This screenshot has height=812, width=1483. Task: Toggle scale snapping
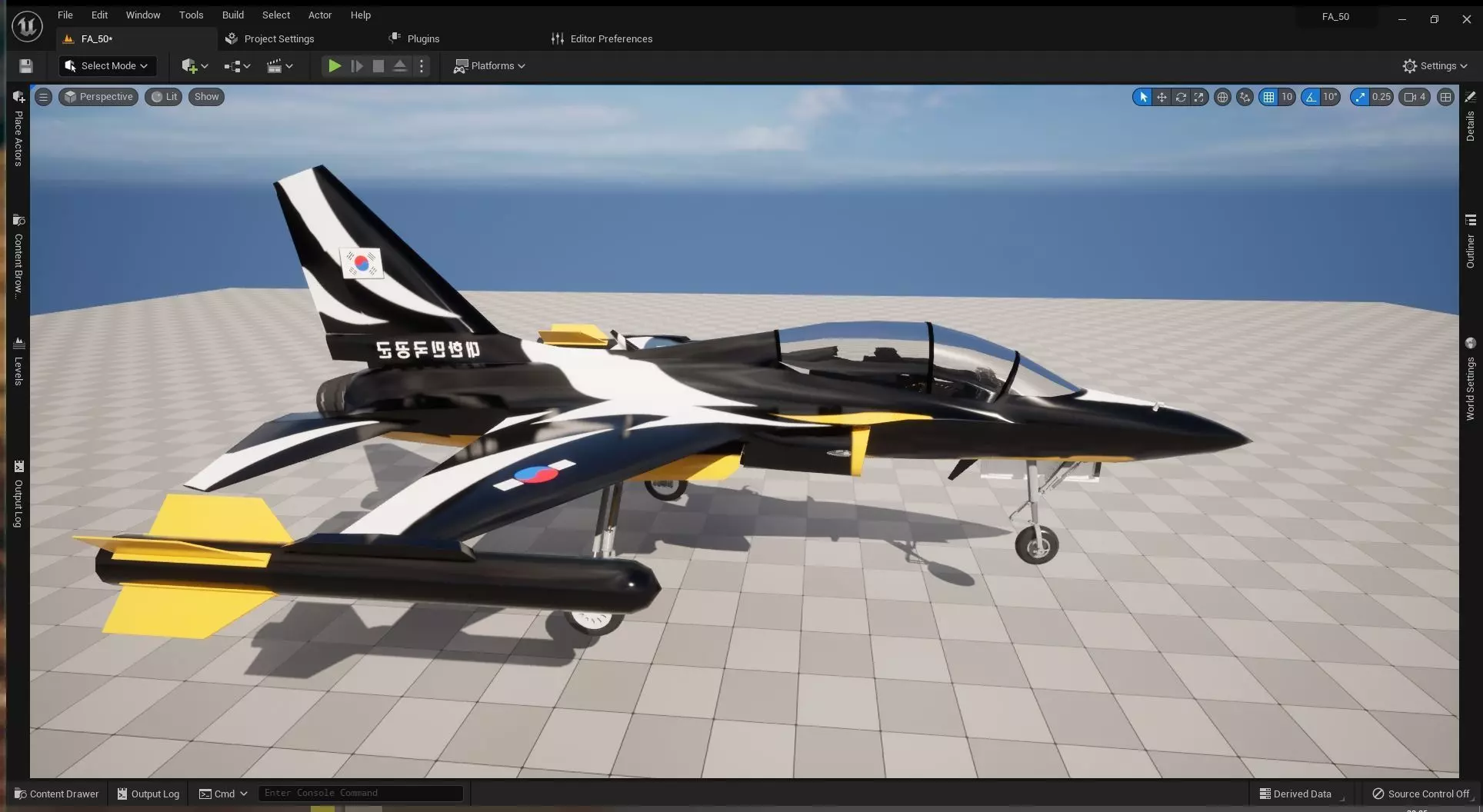(x=1360, y=97)
